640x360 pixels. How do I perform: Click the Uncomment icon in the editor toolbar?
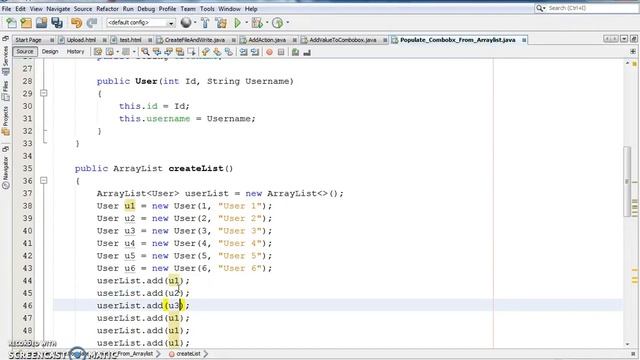tap(307, 52)
